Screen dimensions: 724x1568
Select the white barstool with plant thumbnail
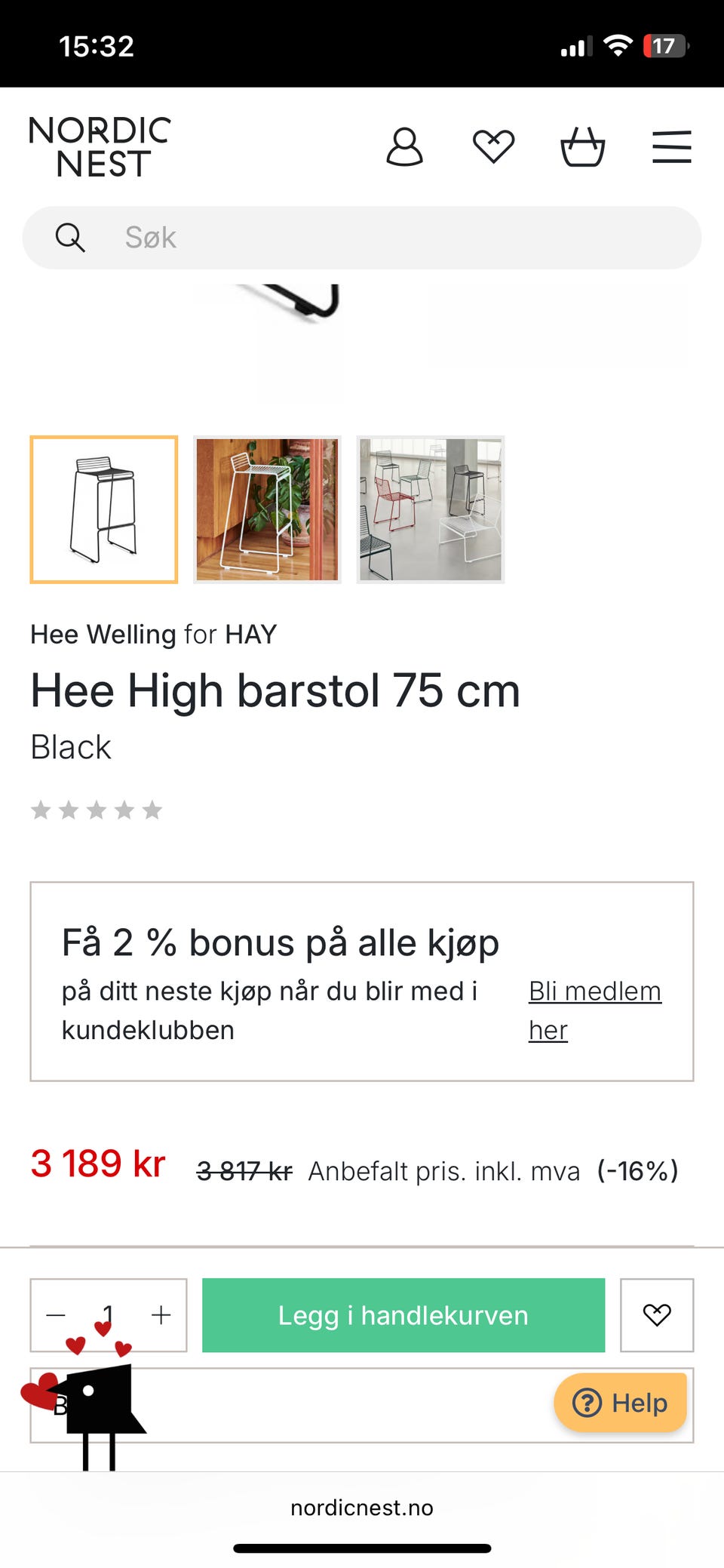(267, 509)
